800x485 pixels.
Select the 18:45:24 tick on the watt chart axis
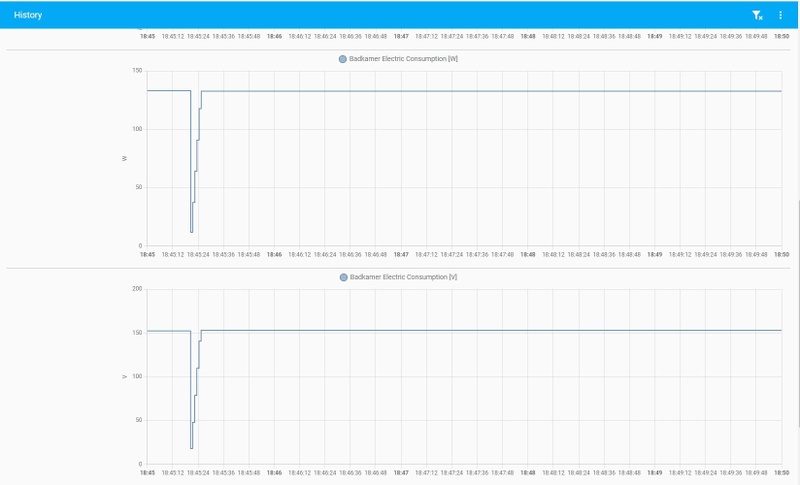[x=198, y=254]
